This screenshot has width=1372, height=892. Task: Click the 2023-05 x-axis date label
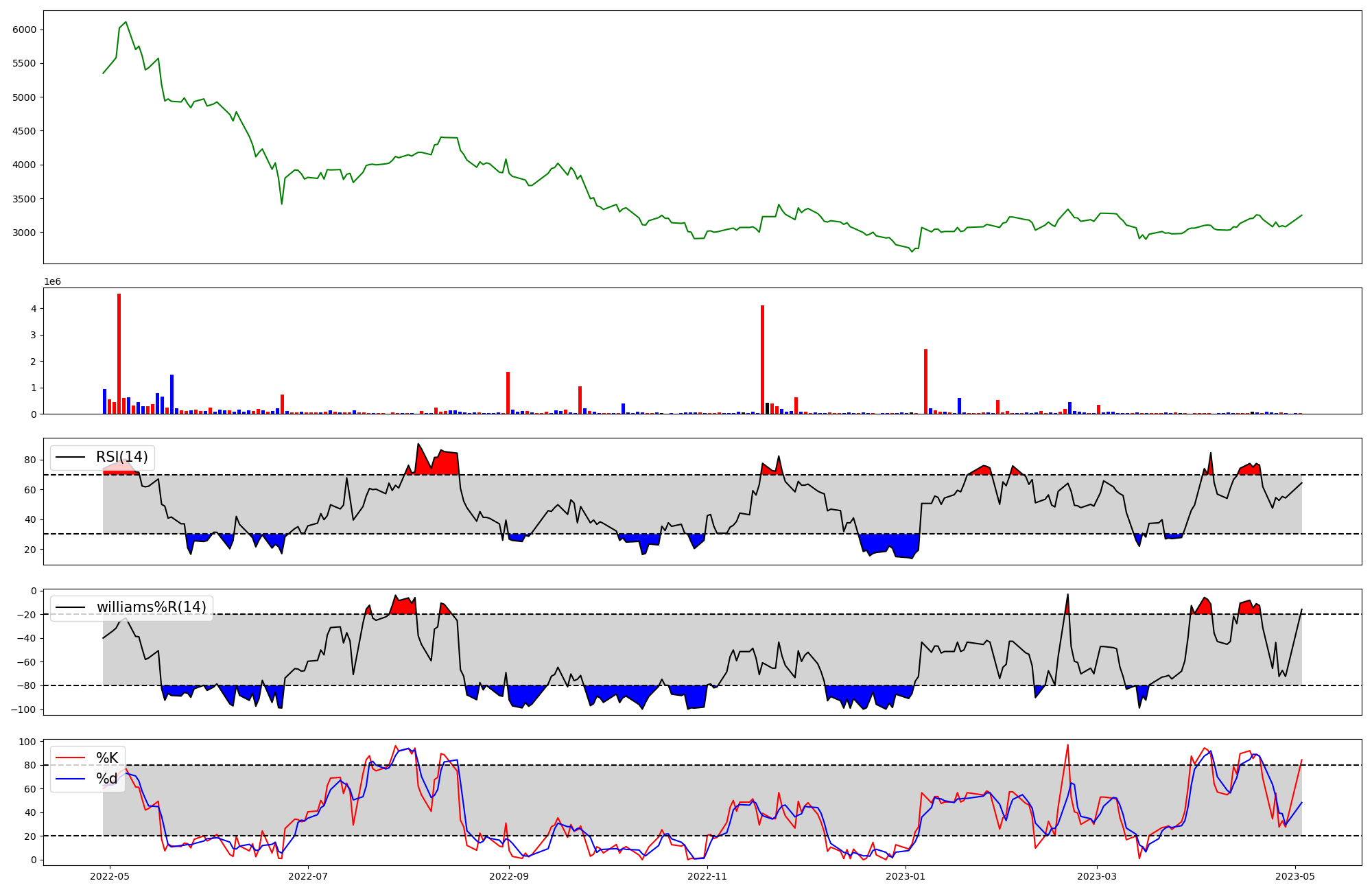(x=1295, y=876)
